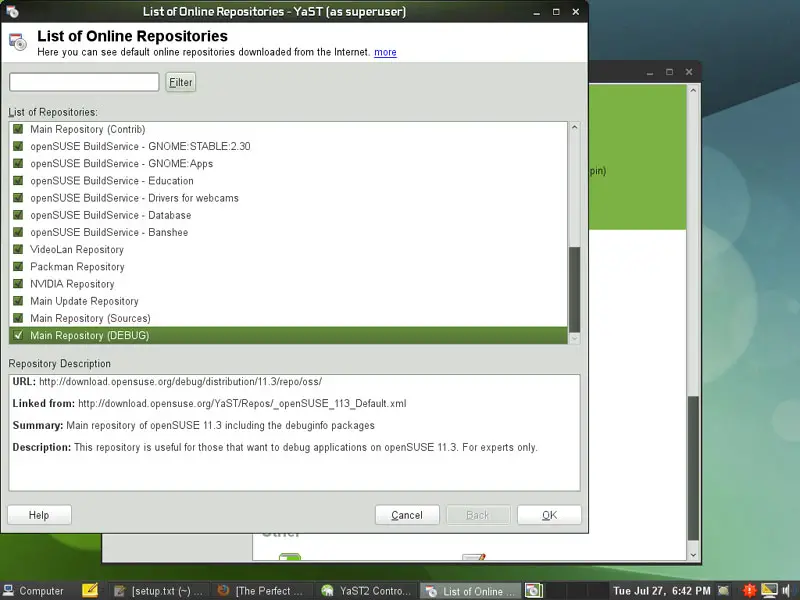The height and width of the screenshot is (600, 800).
Task: Click the Help button
Action: click(x=39, y=515)
